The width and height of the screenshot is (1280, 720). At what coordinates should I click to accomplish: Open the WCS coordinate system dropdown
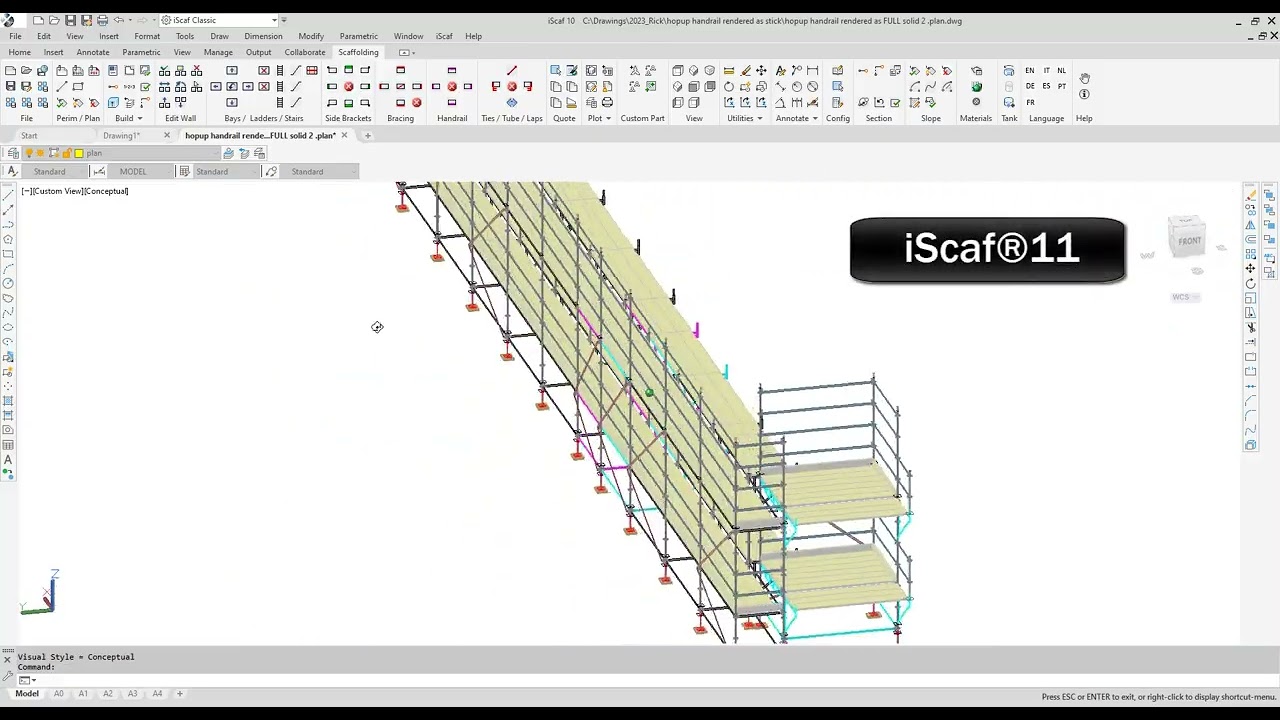click(x=1185, y=297)
